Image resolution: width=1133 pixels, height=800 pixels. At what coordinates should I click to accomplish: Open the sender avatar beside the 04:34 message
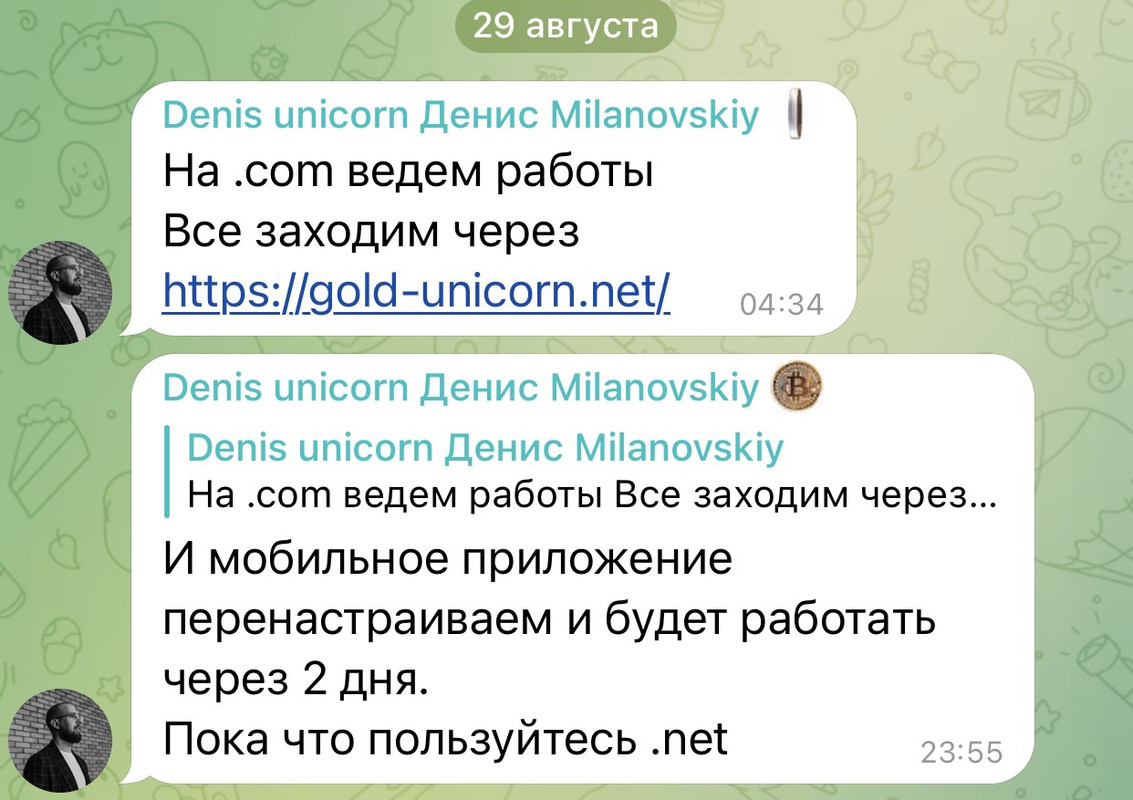tap(60, 292)
